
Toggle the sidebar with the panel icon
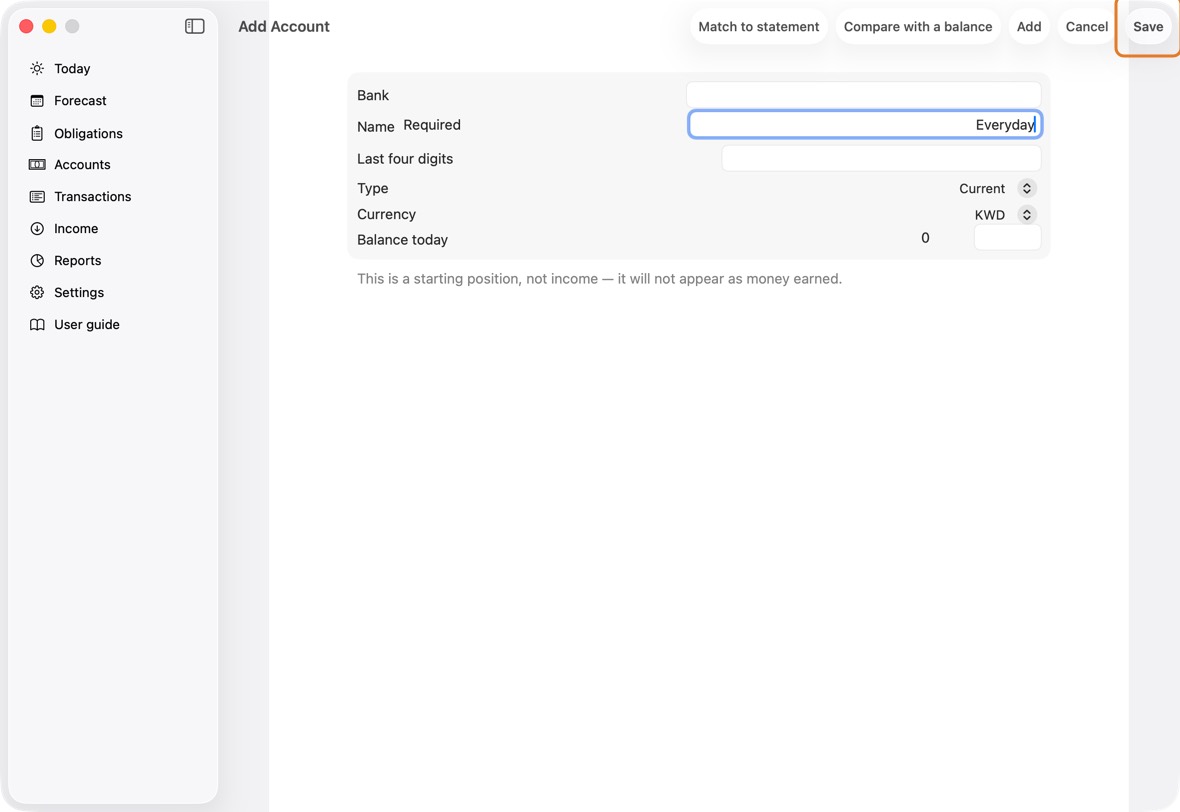point(195,26)
